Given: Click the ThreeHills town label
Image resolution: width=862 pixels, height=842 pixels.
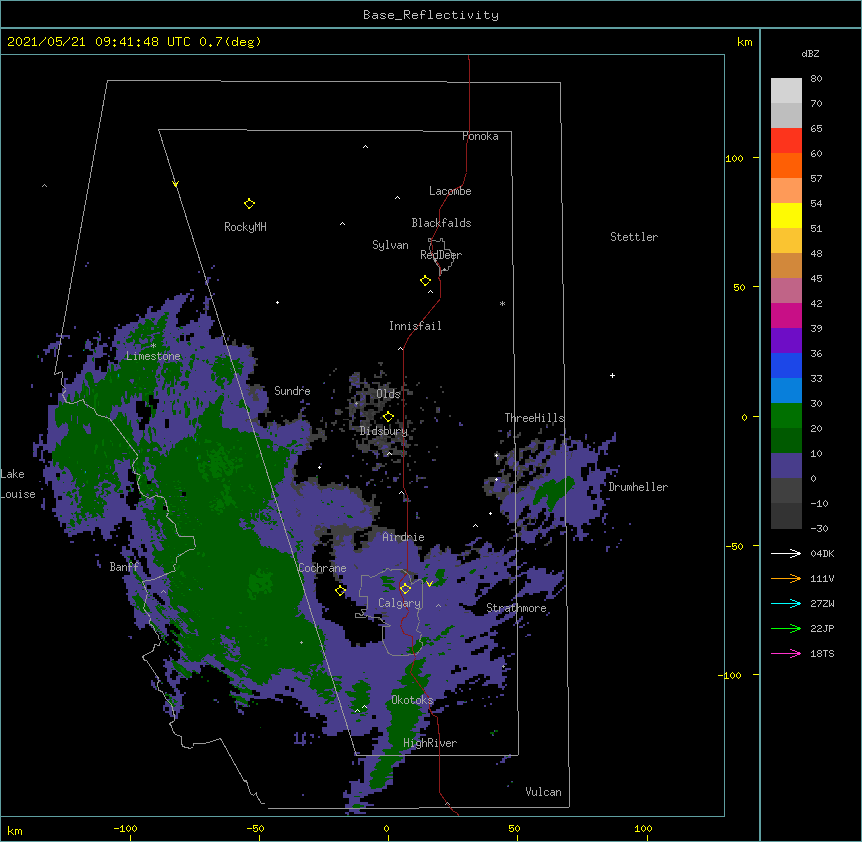Looking at the screenshot, I should click(534, 418).
